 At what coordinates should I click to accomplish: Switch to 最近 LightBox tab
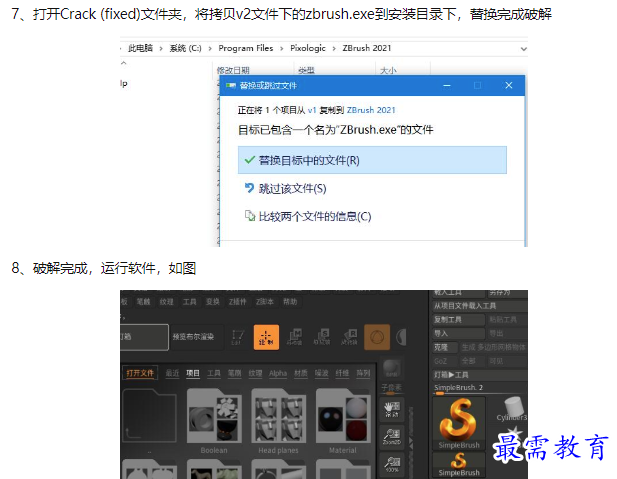coord(172,373)
